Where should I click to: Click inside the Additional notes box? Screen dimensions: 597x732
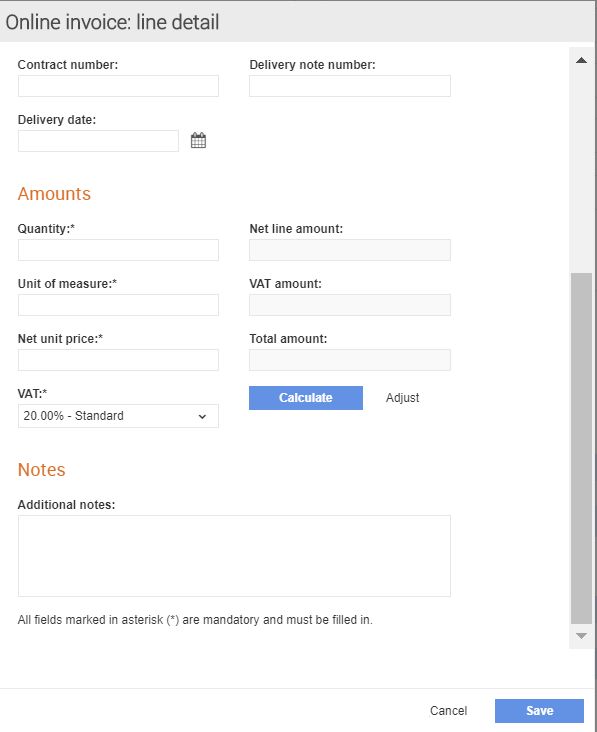234,556
